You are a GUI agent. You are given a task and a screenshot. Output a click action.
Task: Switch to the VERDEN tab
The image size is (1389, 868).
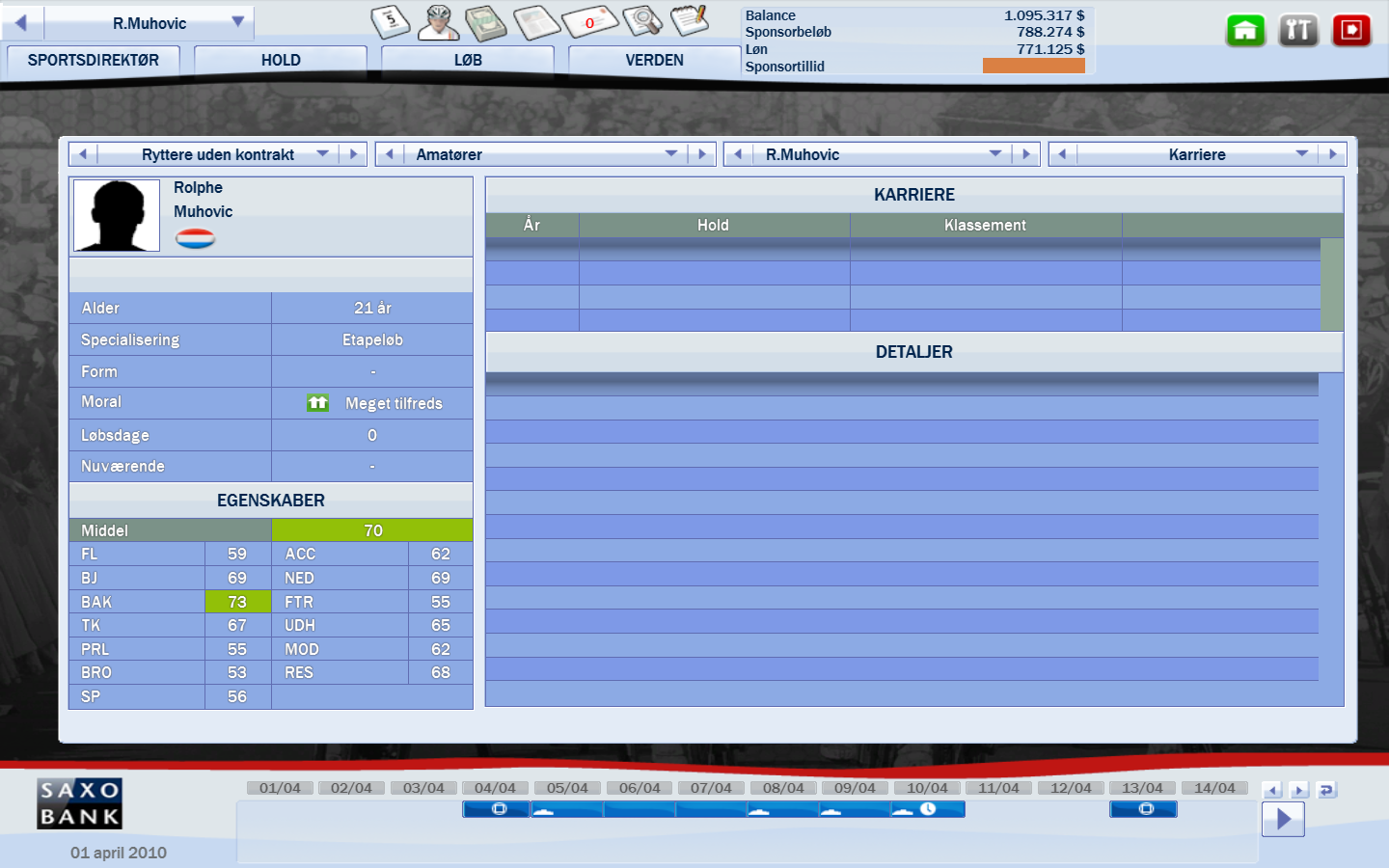point(654,60)
